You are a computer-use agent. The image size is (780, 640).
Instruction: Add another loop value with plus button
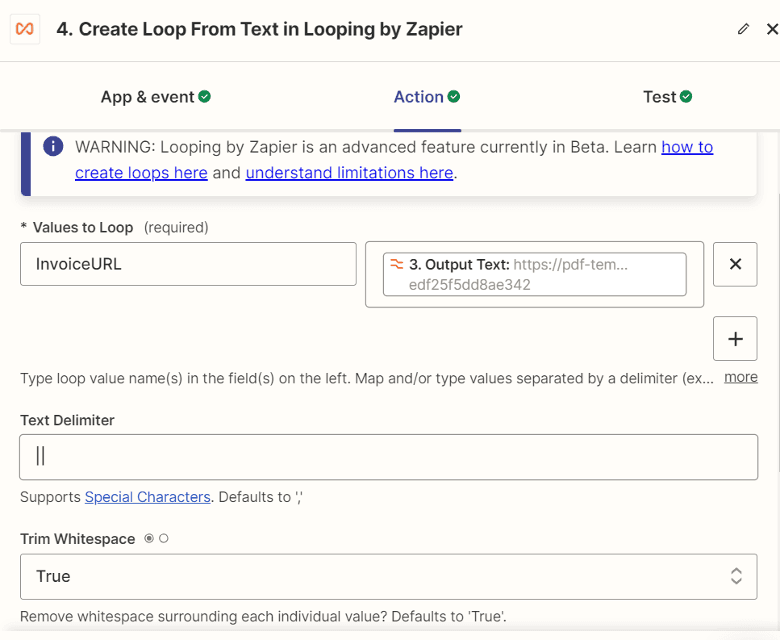coord(735,339)
